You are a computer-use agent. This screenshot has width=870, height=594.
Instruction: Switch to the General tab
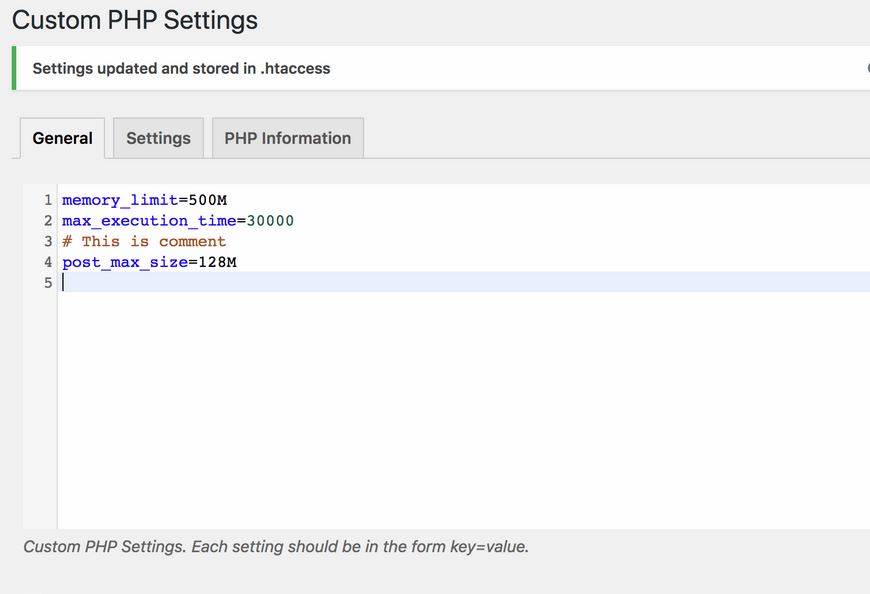62,138
